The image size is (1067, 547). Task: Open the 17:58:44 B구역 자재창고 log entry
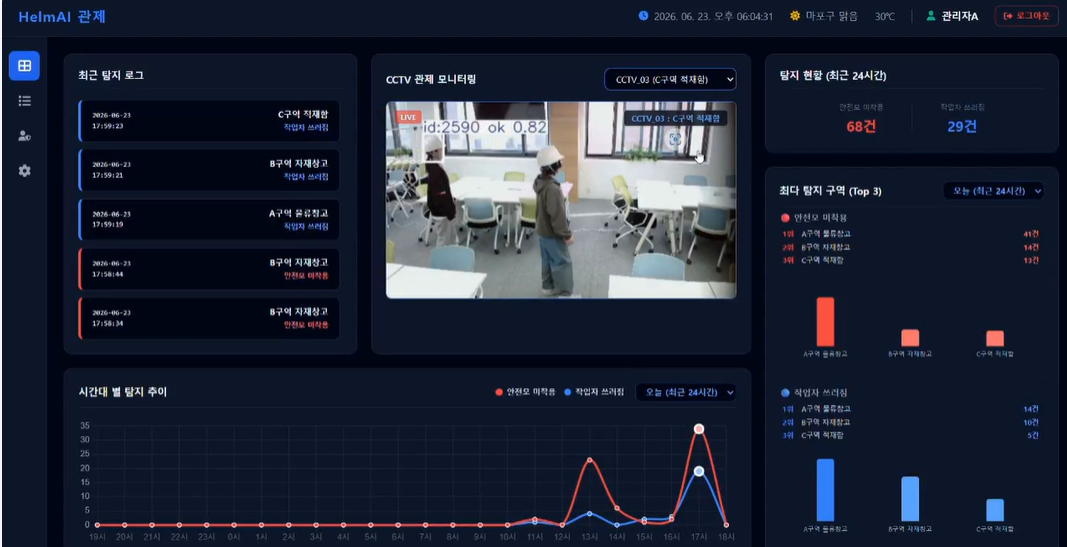209,269
